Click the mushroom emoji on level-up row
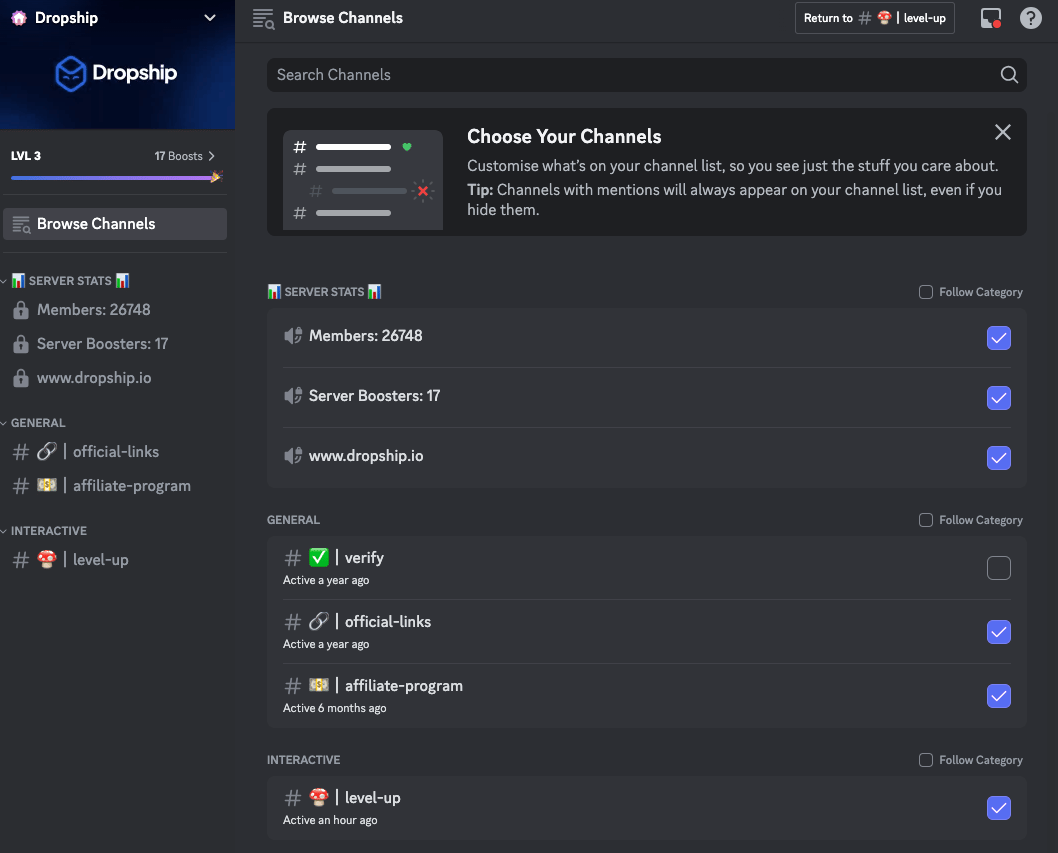This screenshot has height=853, width=1058. tap(318, 797)
